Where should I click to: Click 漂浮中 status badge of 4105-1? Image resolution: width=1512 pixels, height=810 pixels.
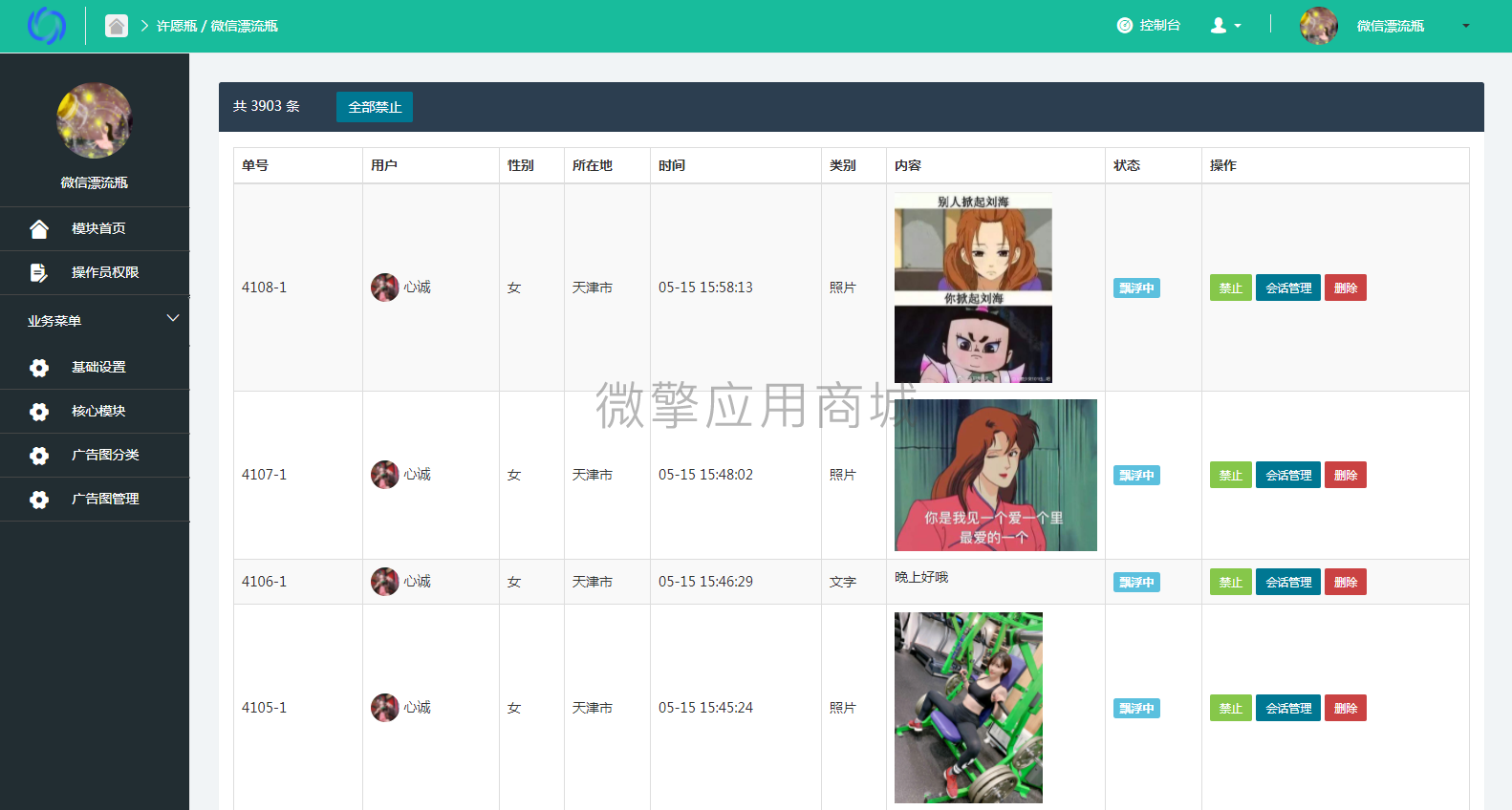[x=1136, y=708]
